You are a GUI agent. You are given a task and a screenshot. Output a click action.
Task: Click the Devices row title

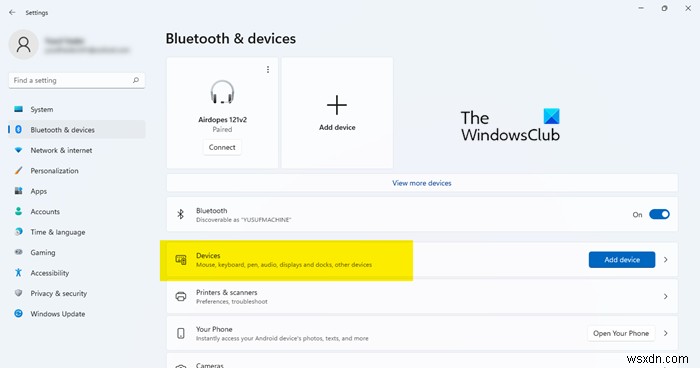[208, 256]
